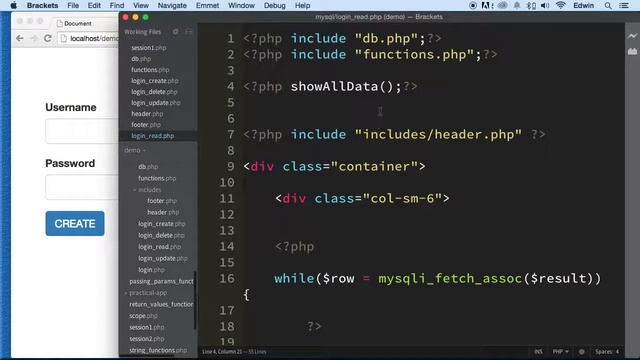Open the Notification Center list icon
The width and height of the screenshot is (640, 360).
[x=624, y=5]
